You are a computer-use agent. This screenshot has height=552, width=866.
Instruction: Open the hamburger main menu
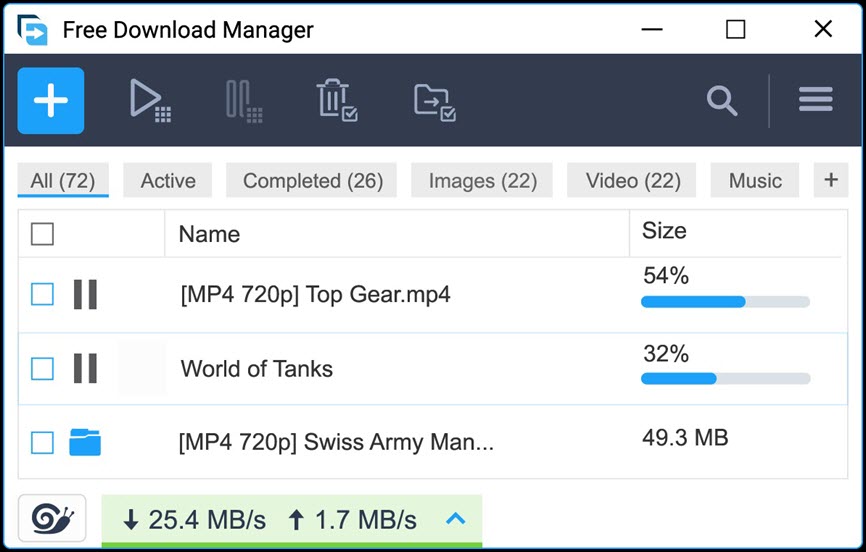click(x=815, y=99)
